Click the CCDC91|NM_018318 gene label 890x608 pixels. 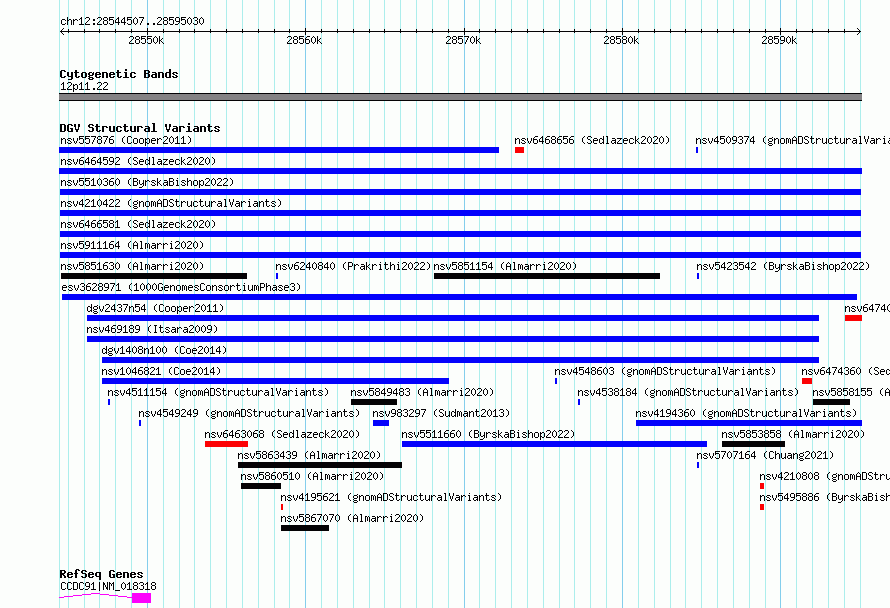(x=108, y=586)
